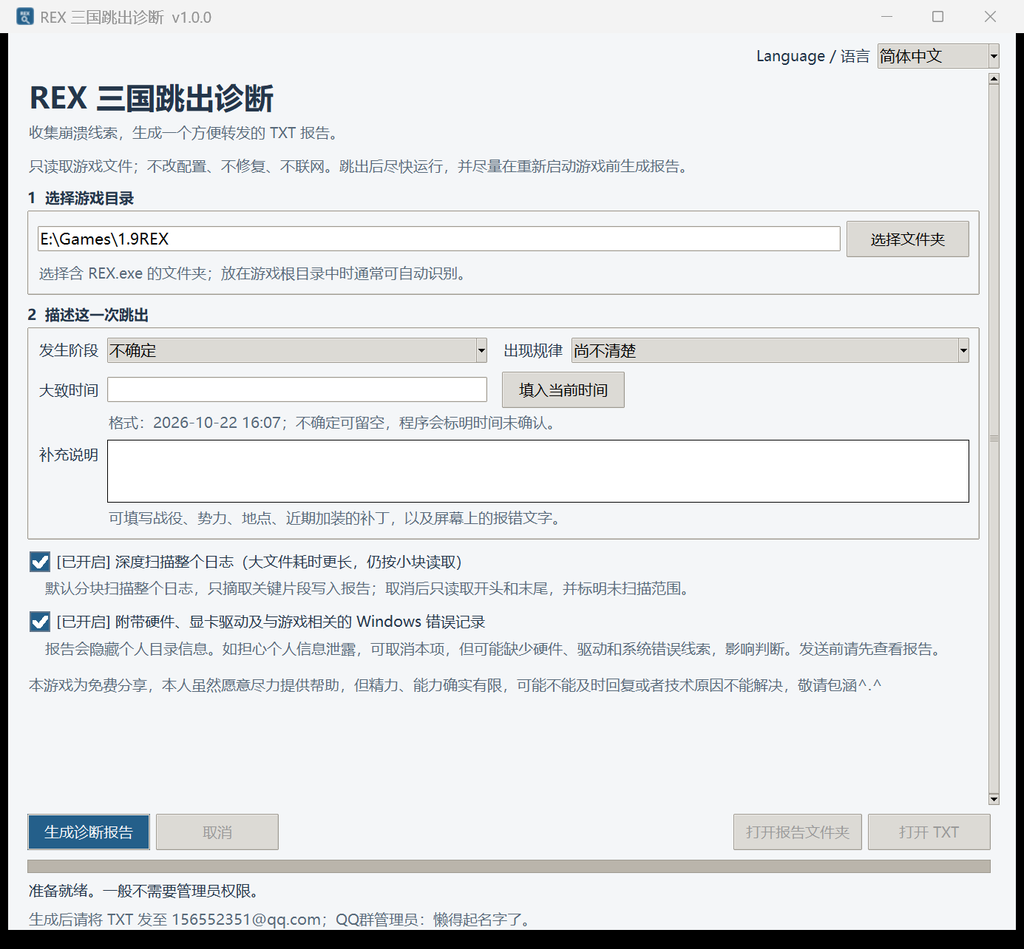Screen dimensions: 1024x949
Task: Click the heading REX 三国跳出诊断
Action: tap(152, 99)
